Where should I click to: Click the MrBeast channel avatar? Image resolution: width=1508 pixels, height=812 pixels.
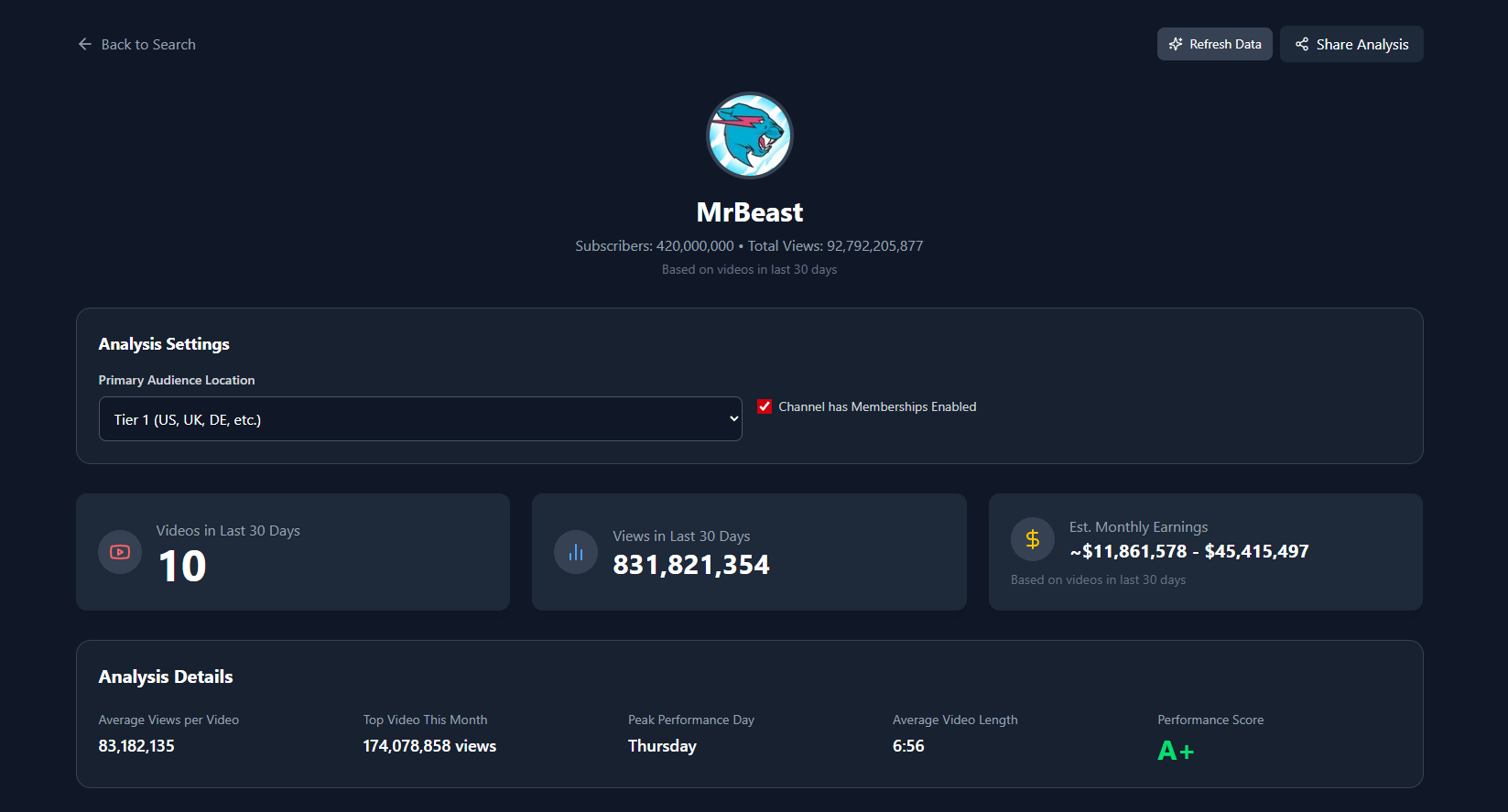coord(749,135)
